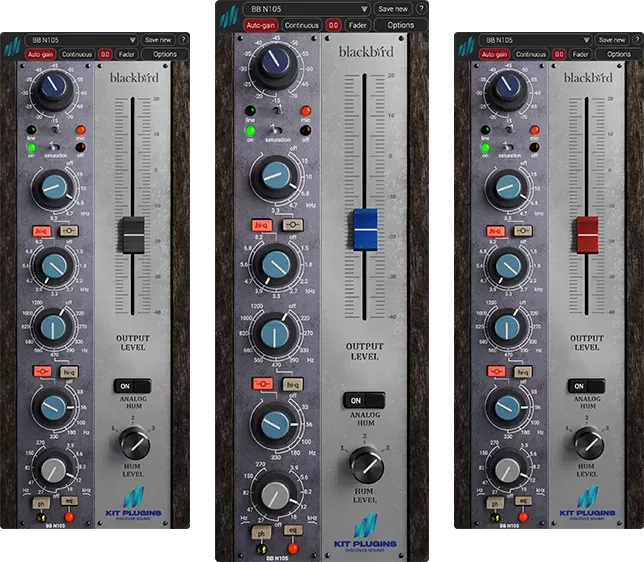Toggle the Analog Hum ON switch in the right plugin
Screen dimensions: 644x562
tap(586, 386)
